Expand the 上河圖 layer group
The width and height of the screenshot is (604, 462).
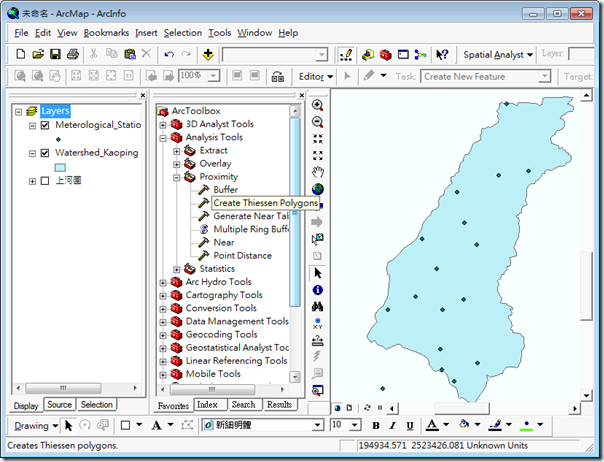[x=32, y=181]
